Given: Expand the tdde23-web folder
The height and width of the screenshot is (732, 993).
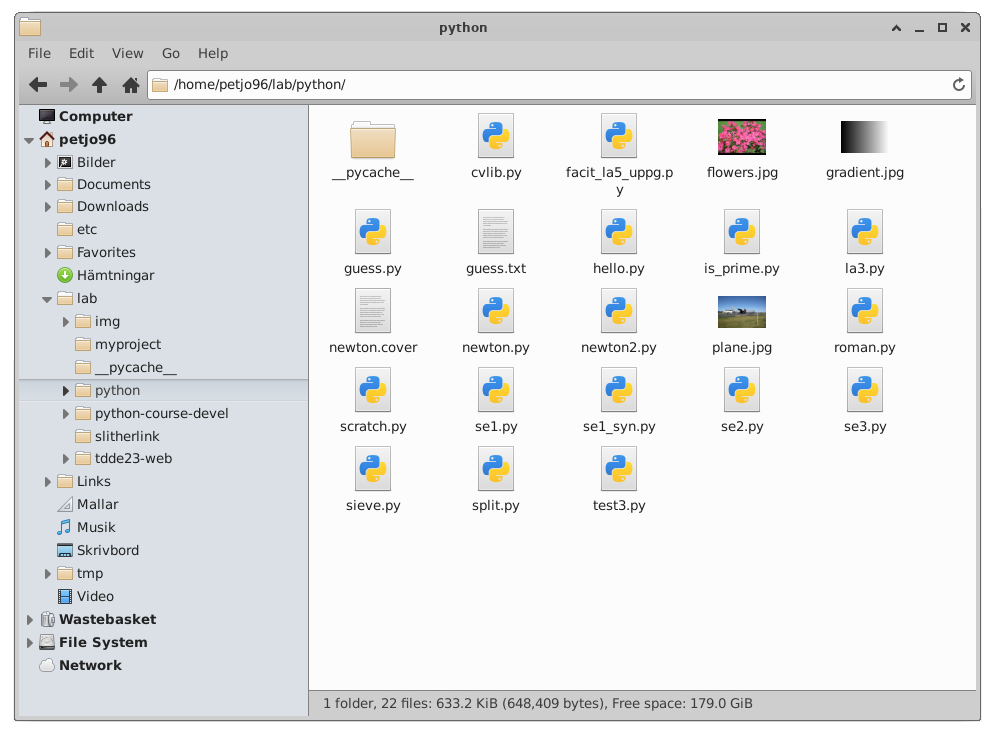Looking at the screenshot, I should pyautogui.click(x=65, y=458).
